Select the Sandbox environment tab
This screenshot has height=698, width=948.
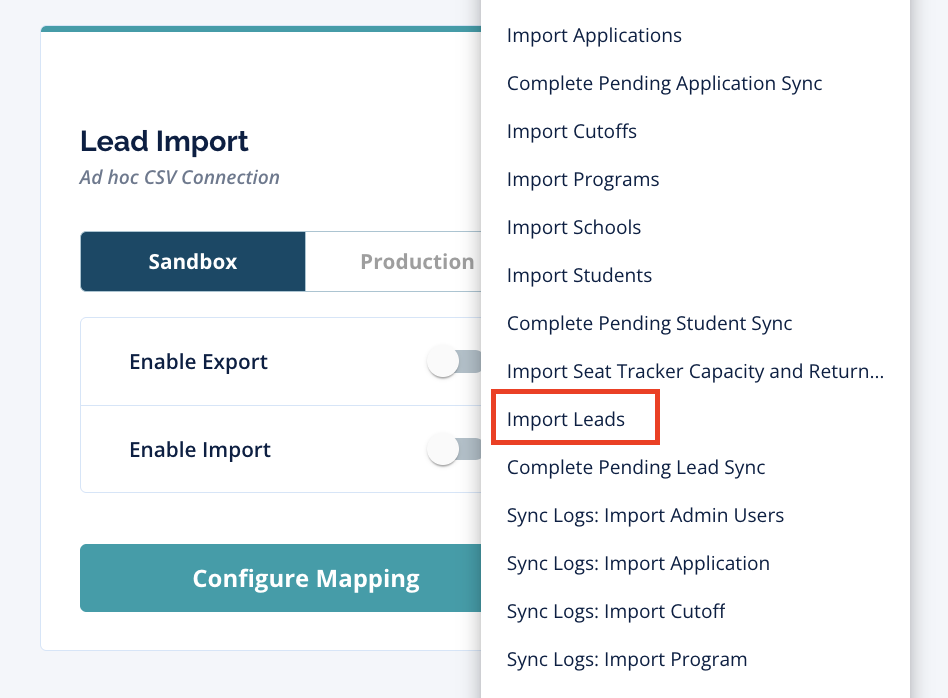tap(193, 261)
